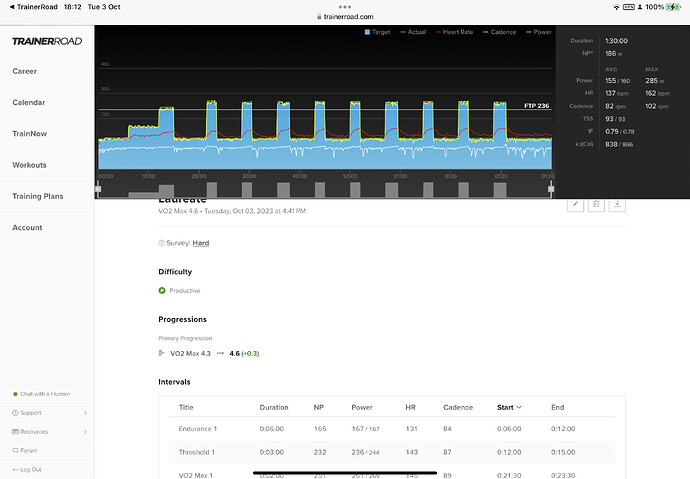Viewport: 690px width, 479px height.
Task: Click the FTP 236 line label on chart
Action: pyautogui.click(x=536, y=106)
